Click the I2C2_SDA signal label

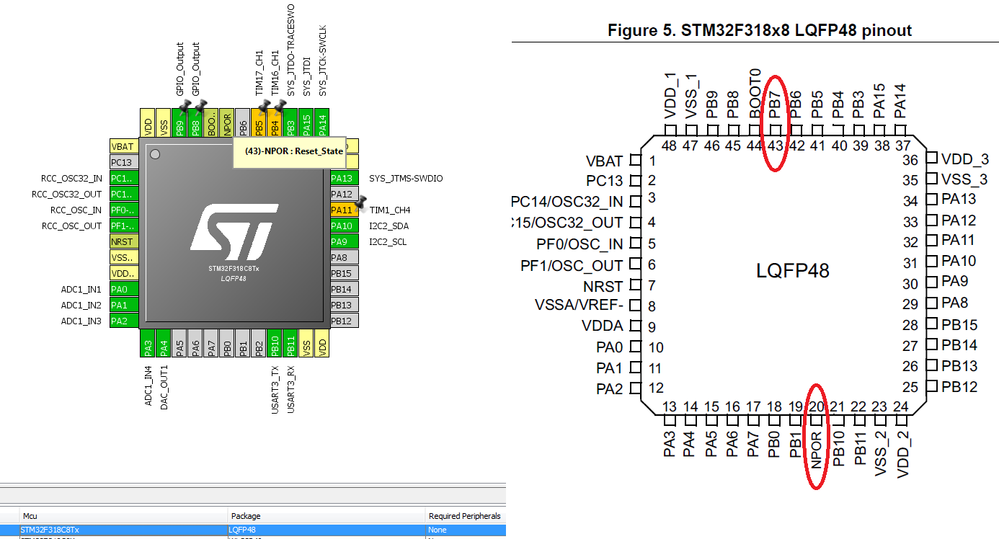click(x=389, y=226)
